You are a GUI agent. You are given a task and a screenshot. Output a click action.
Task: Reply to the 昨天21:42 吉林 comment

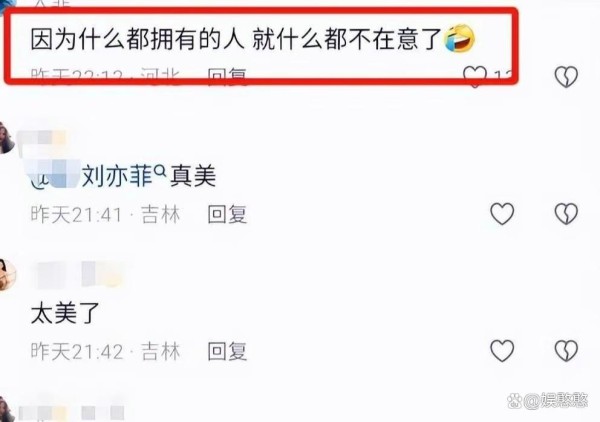tap(227, 351)
